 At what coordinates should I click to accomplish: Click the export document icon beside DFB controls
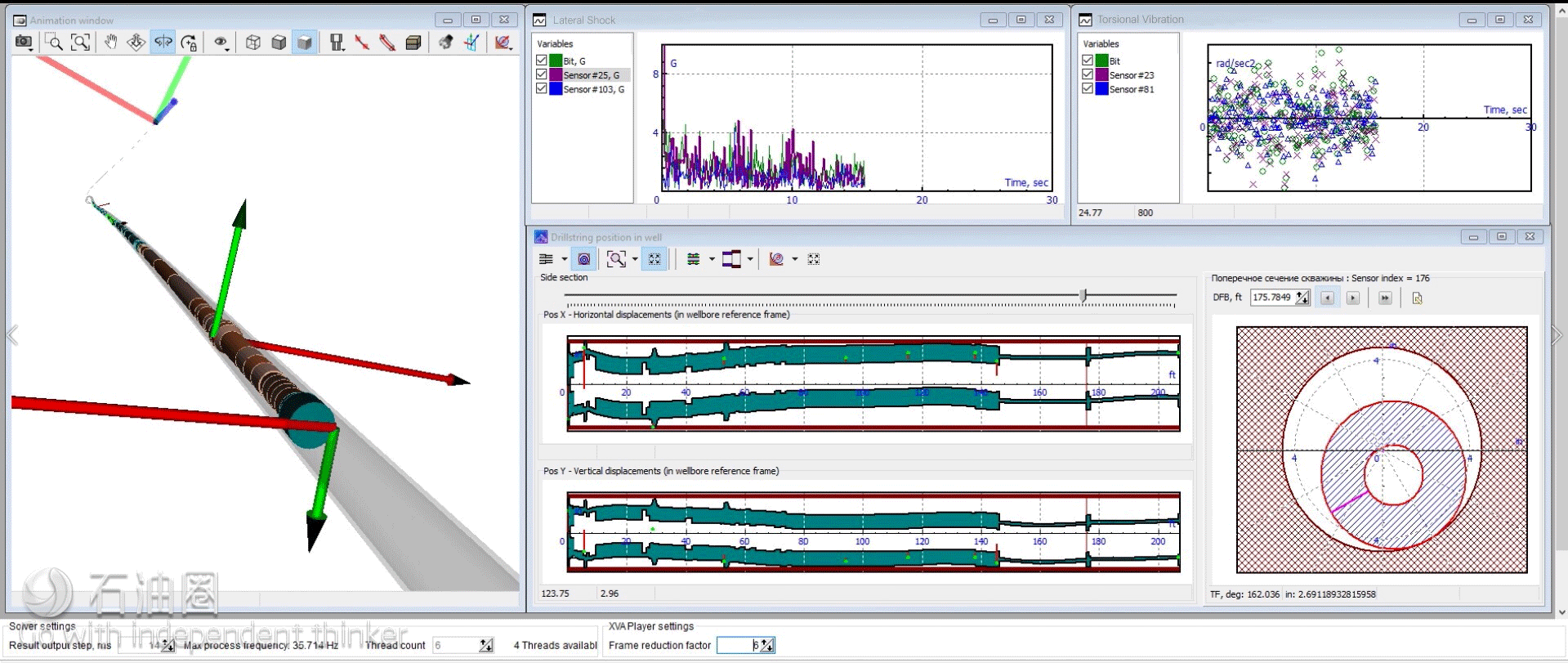point(1417,298)
